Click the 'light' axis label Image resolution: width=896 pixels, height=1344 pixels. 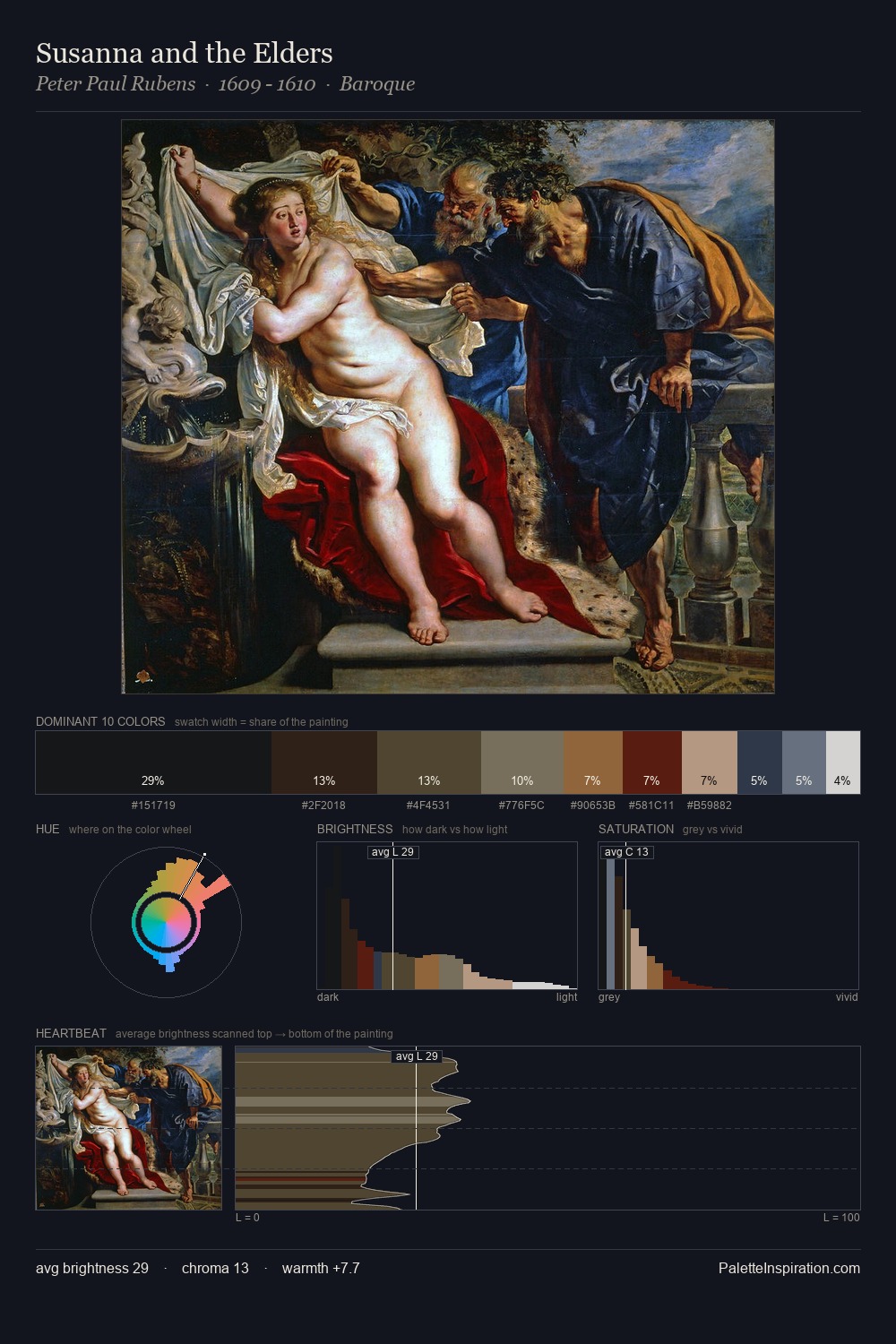567,996
